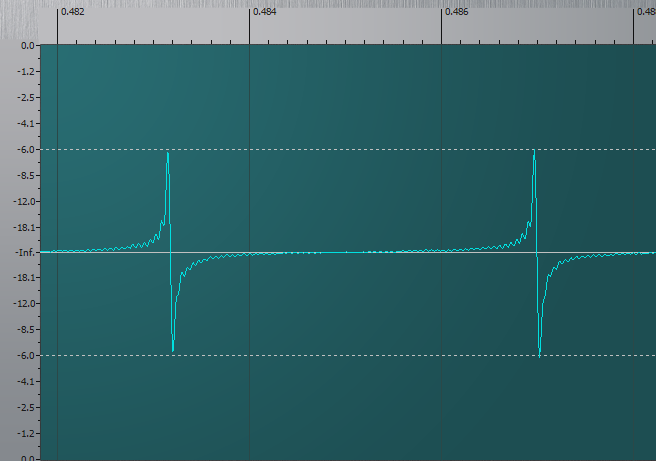This screenshot has width=656, height=461.
Task: Click the lower -4.1 dB scale label
Action: click(26, 381)
